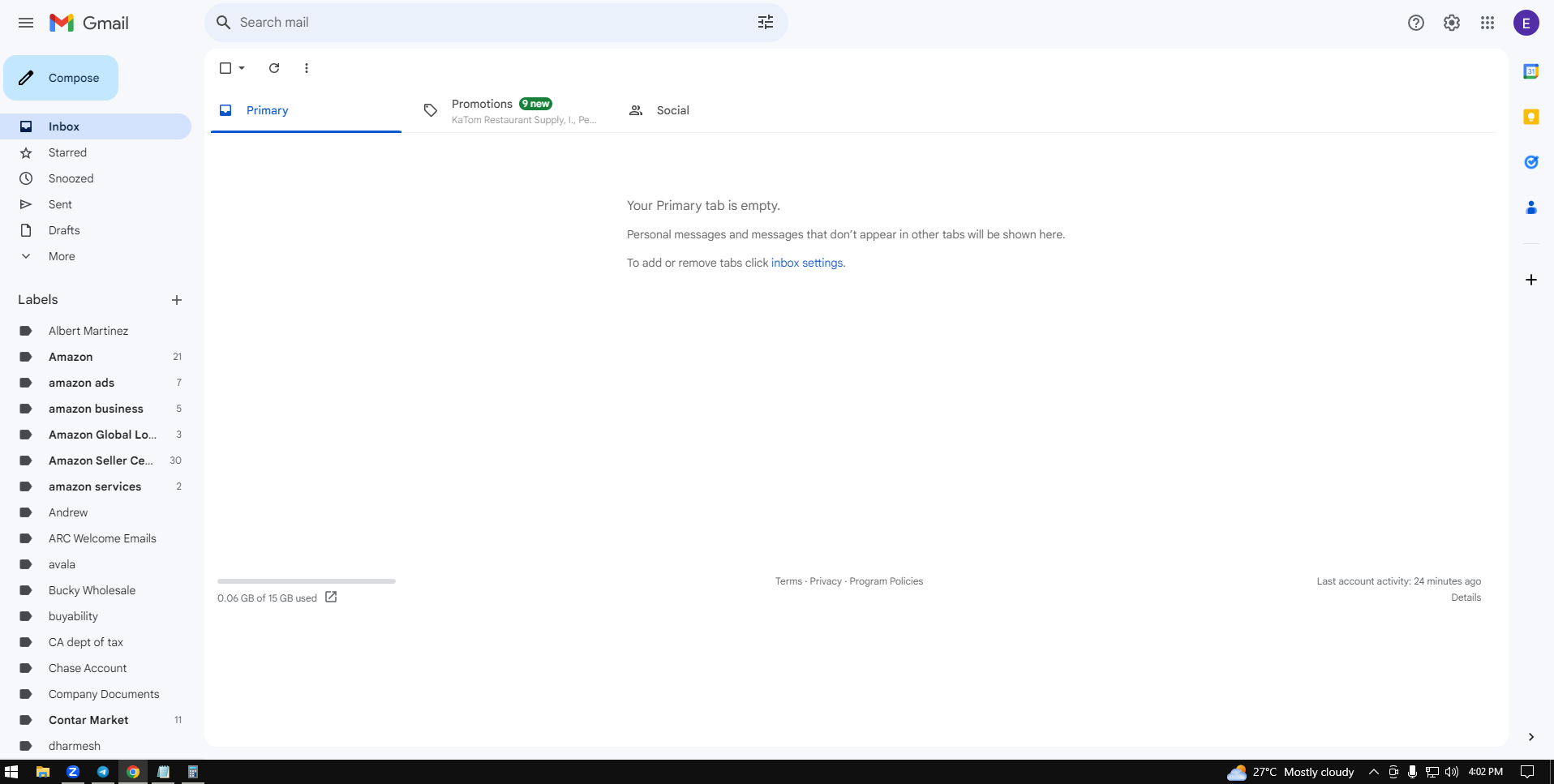The image size is (1554, 784).
Task: Open the Amazon label with 21
Action: [96, 357]
